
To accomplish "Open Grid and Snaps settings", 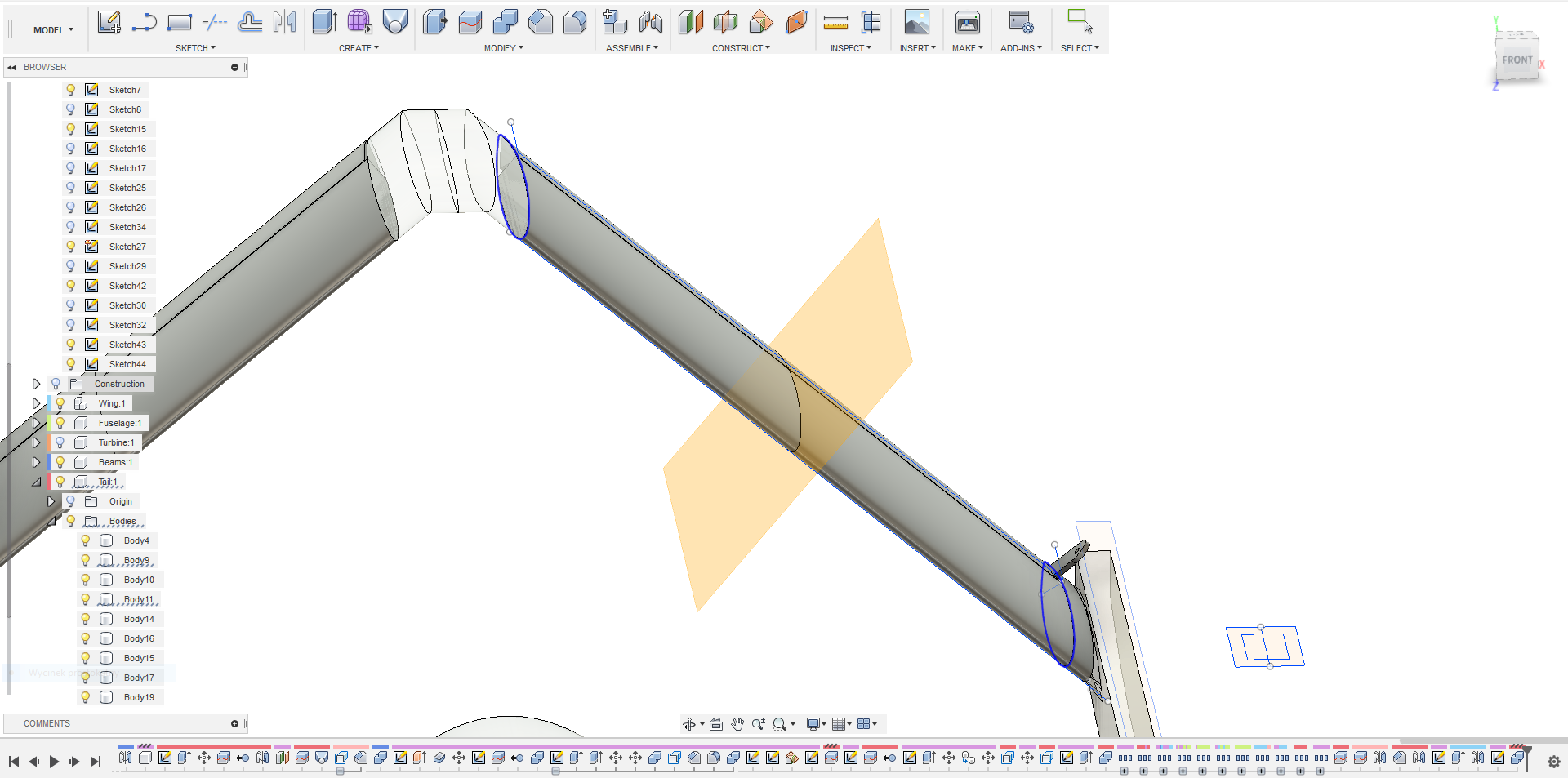I will coord(839,724).
